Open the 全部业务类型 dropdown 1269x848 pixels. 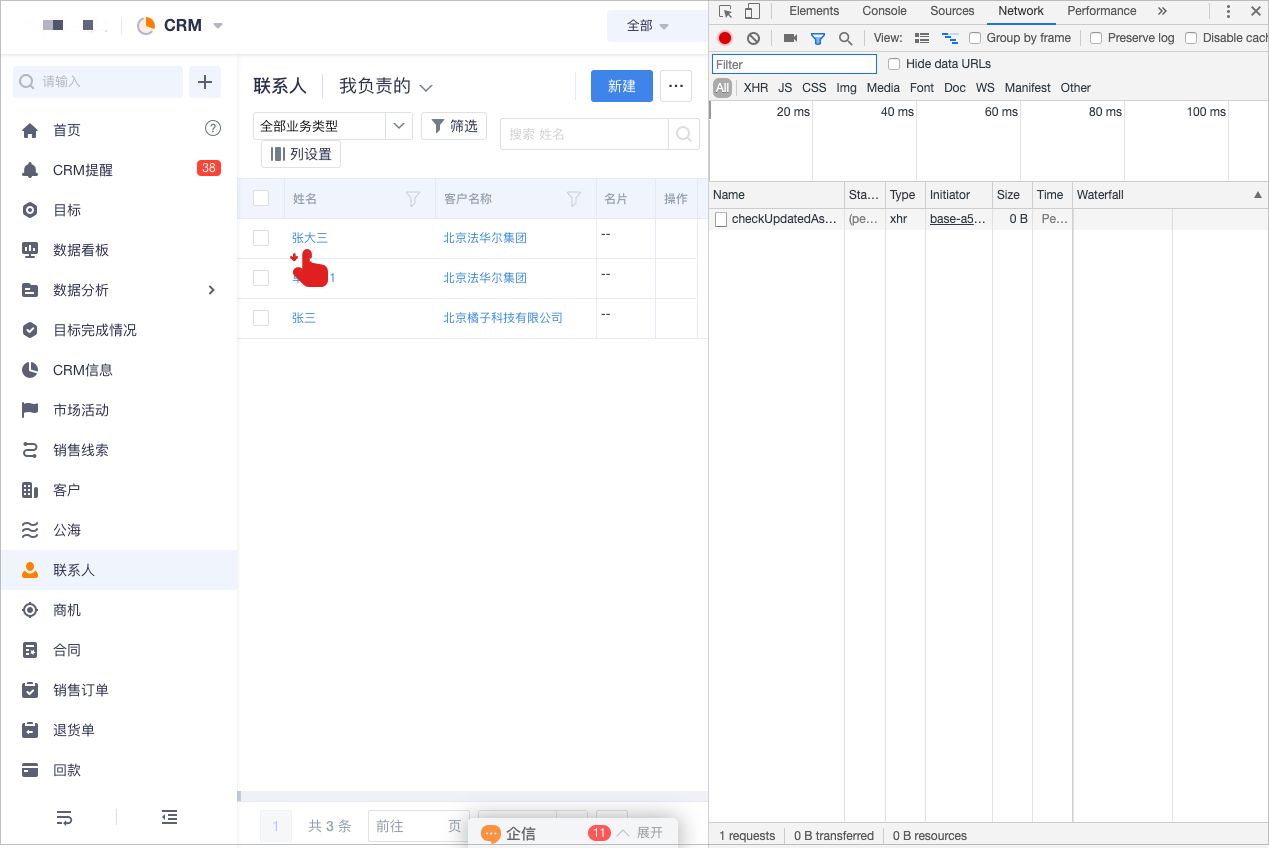pos(332,126)
